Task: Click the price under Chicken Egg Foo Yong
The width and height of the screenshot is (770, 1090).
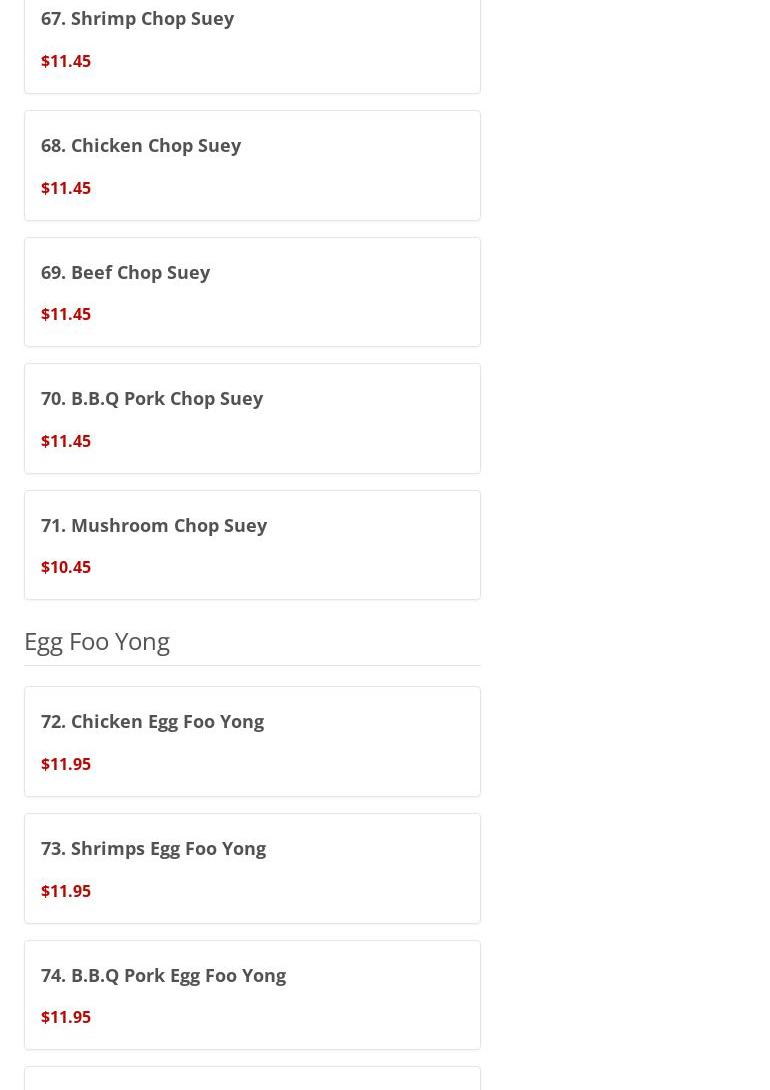Action: point(66,764)
